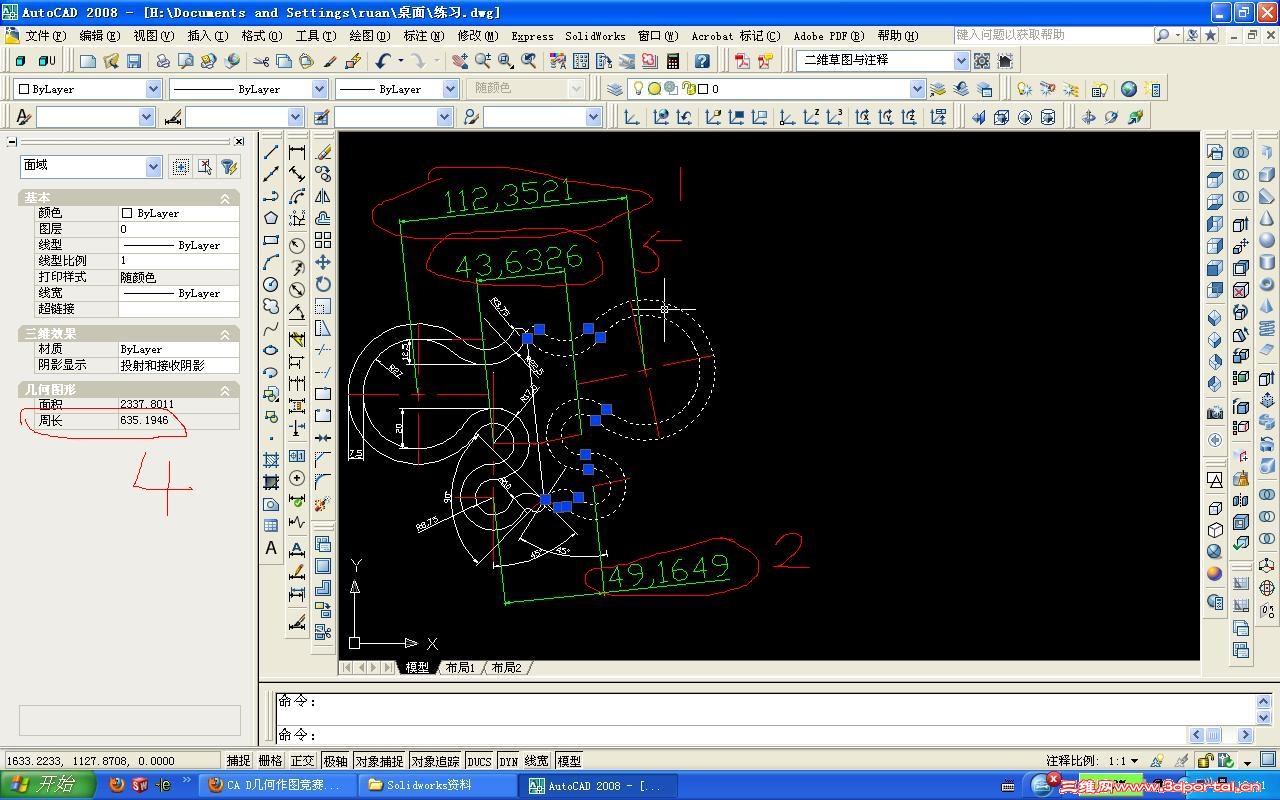Open the linetype ByLayer dropdown
Image resolution: width=1280 pixels, height=800 pixels.
[x=320, y=89]
